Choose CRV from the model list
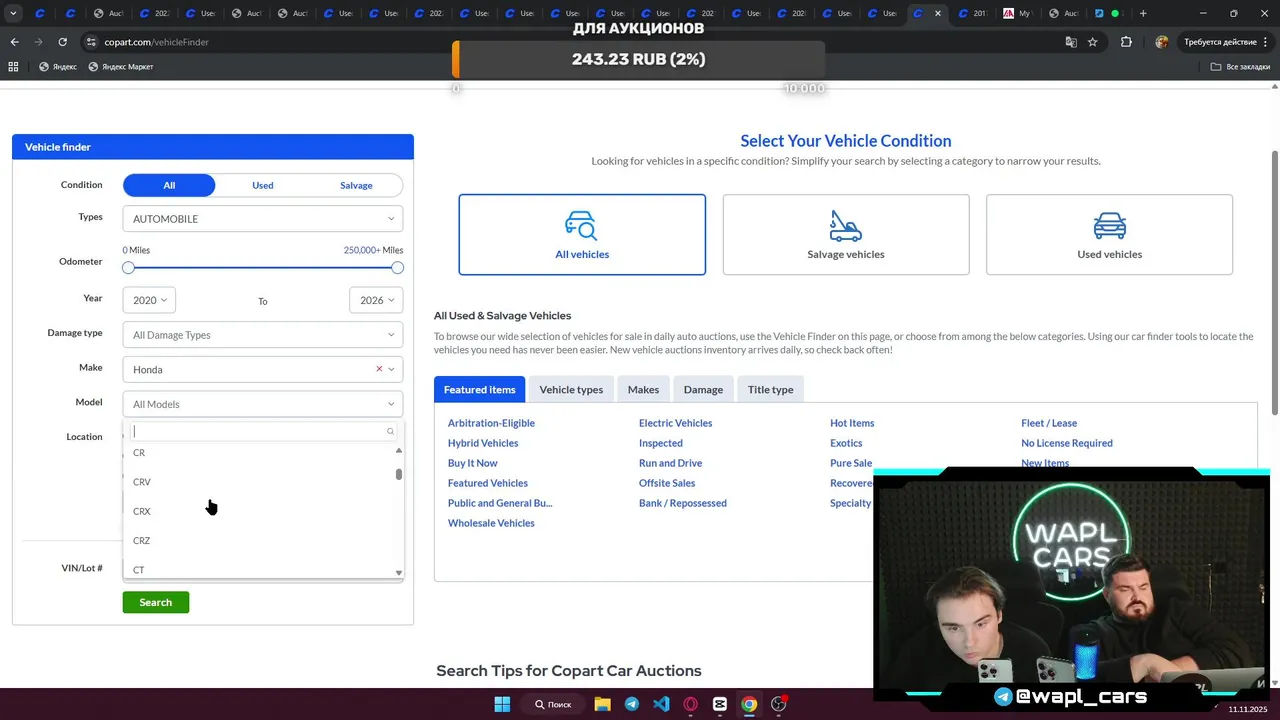This screenshot has height=720, width=1280. point(142,482)
